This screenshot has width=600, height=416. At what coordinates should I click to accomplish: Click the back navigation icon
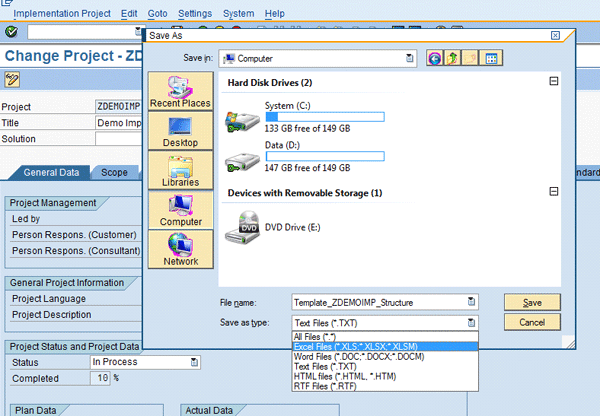435,59
